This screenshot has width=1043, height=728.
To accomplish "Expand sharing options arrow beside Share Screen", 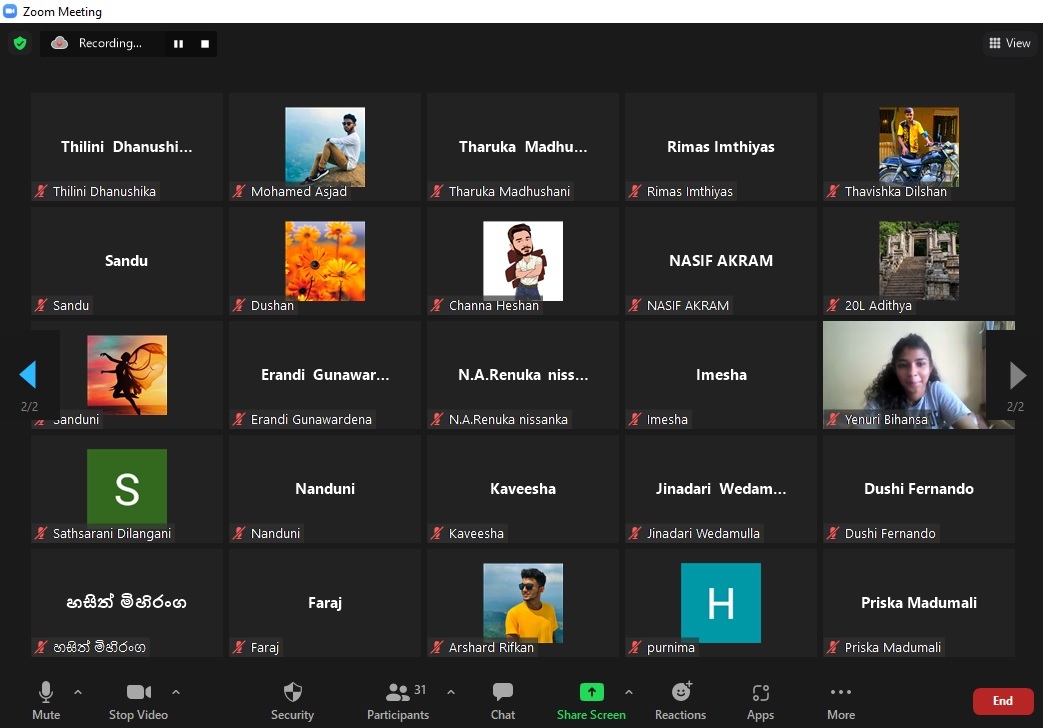I will pyautogui.click(x=629, y=692).
